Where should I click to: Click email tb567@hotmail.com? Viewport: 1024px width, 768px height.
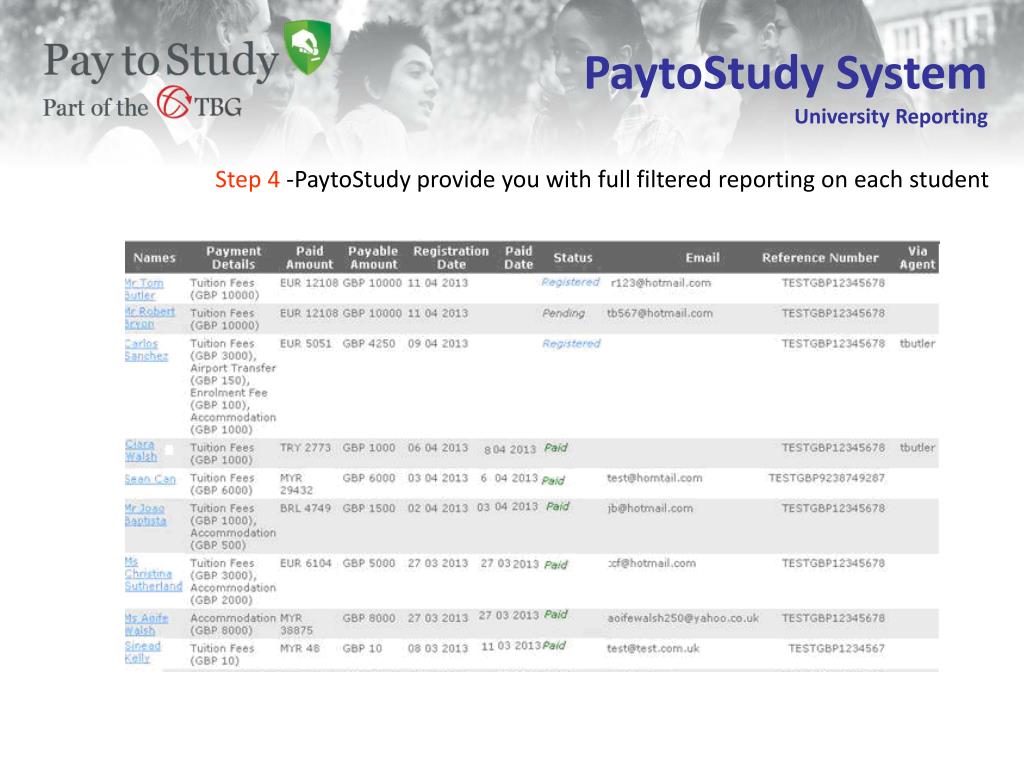click(x=660, y=313)
